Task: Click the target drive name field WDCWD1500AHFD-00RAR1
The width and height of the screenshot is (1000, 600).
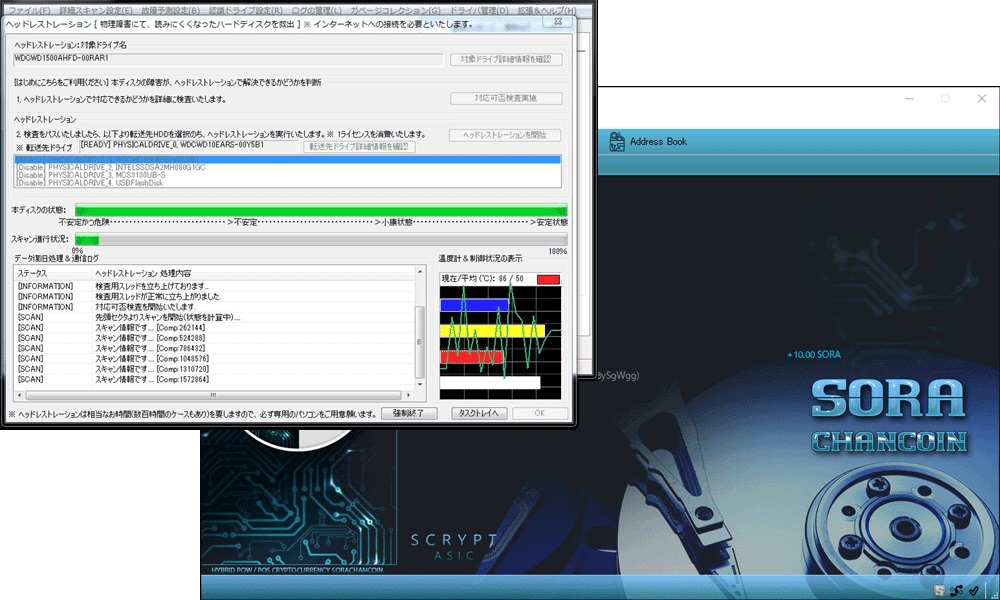Action: pyautogui.click(x=228, y=59)
